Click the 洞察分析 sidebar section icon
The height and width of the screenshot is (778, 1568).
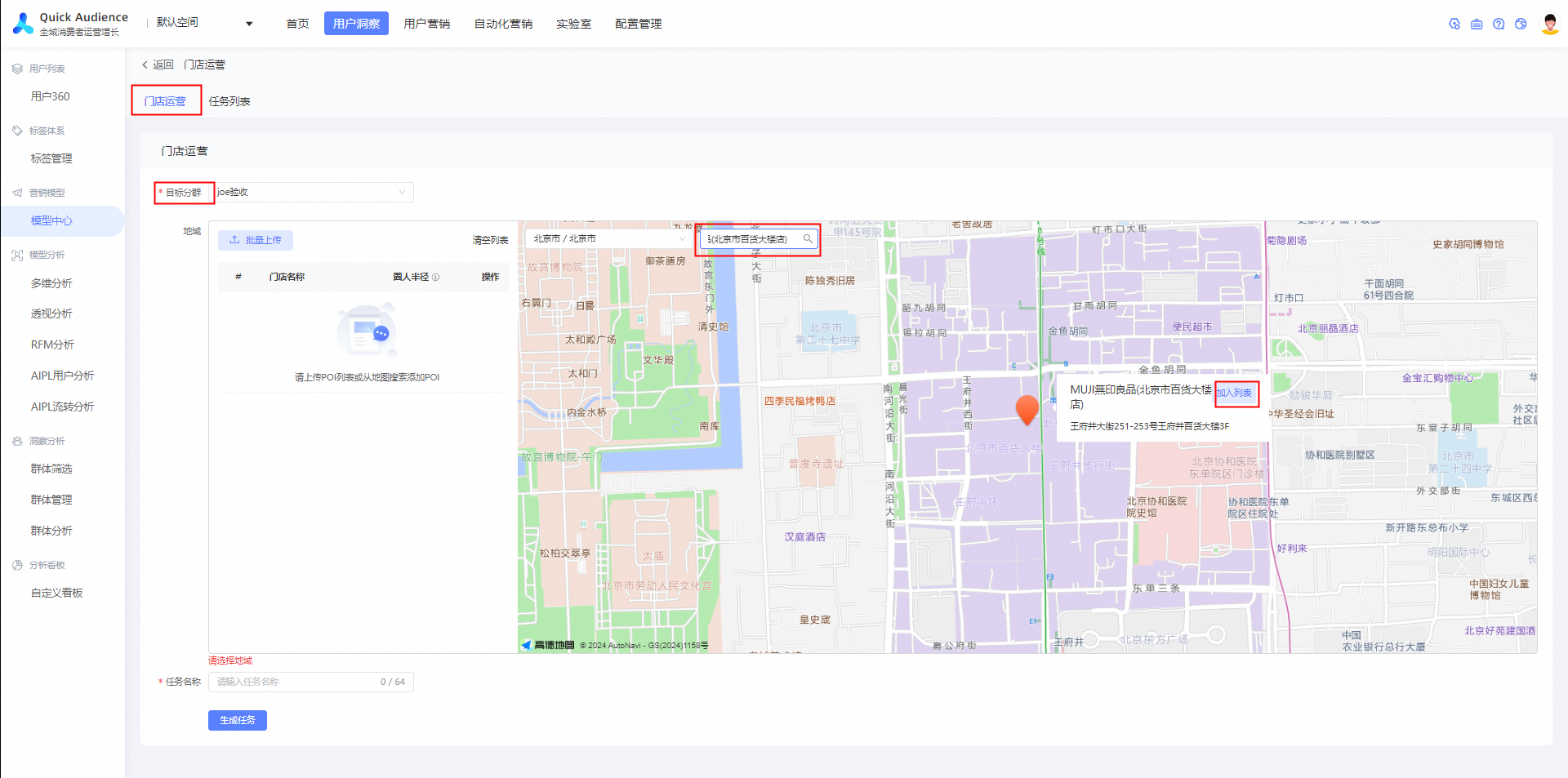point(17,441)
